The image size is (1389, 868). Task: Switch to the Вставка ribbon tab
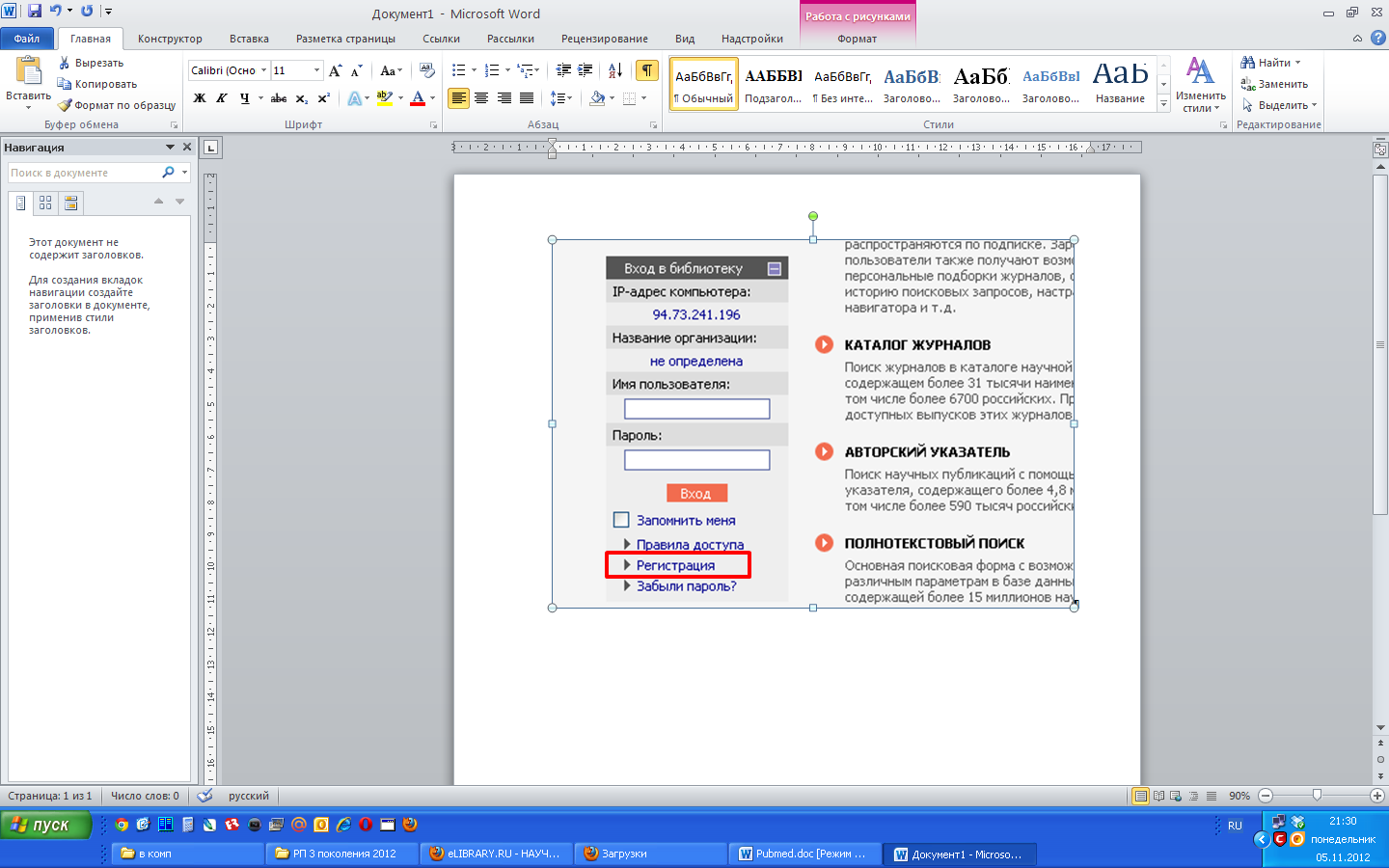[x=249, y=39]
